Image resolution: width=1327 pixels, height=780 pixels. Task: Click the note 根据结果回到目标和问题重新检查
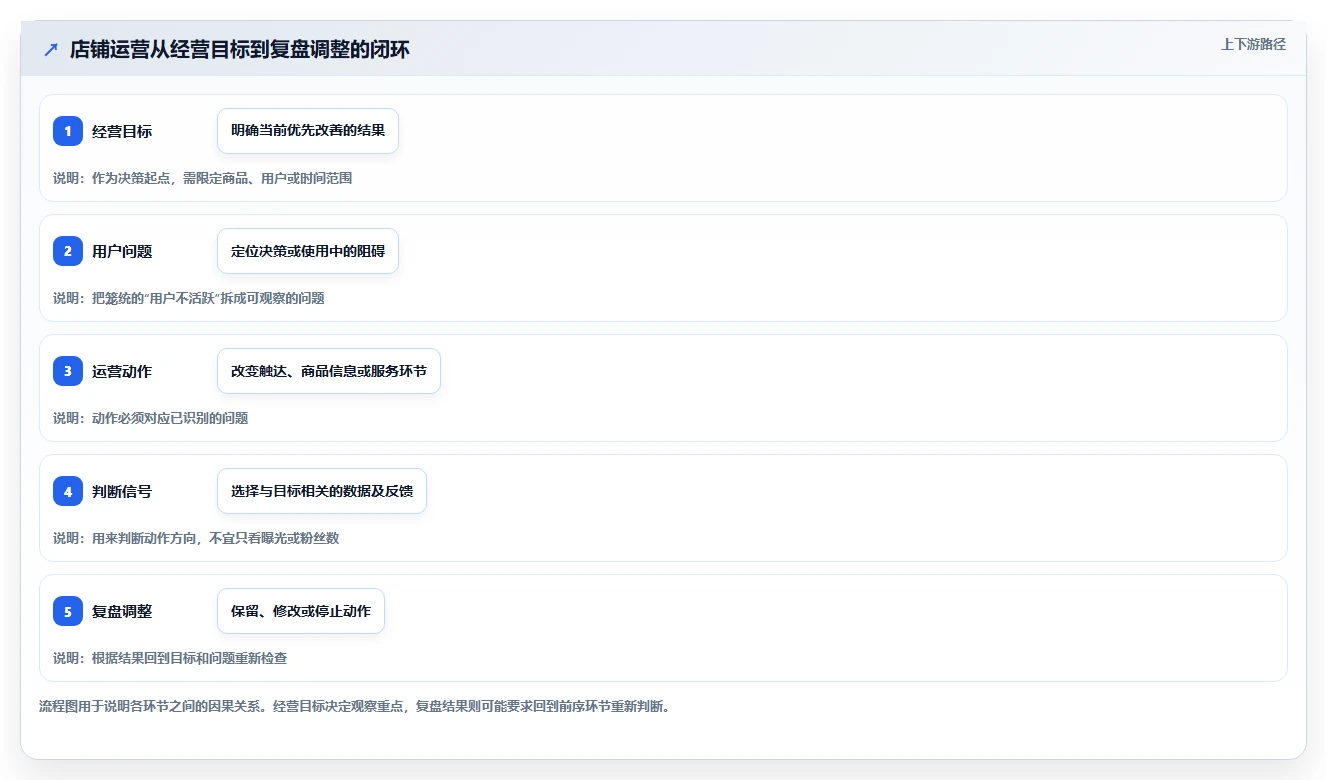[x=171, y=658]
